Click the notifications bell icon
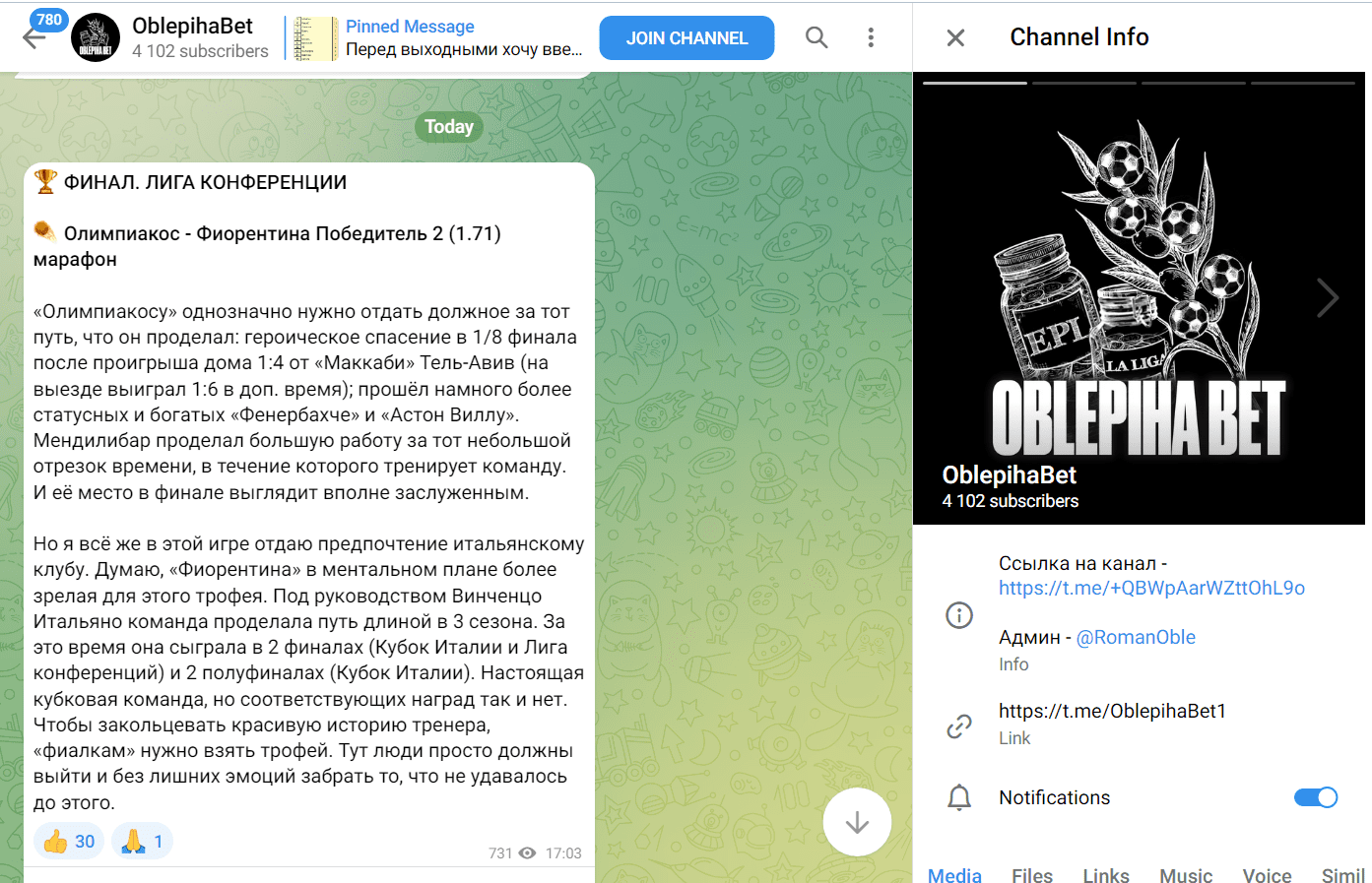1372x883 pixels. pyautogui.click(x=959, y=797)
